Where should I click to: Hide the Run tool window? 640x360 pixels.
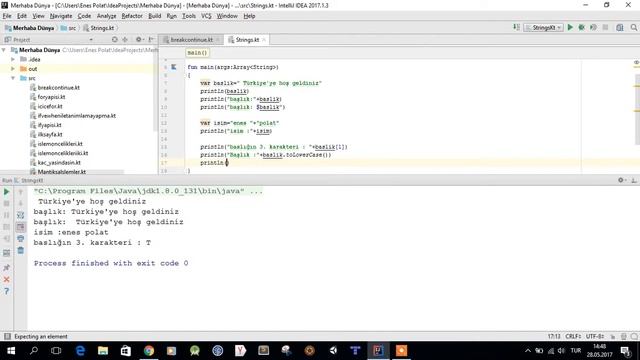click(634, 180)
